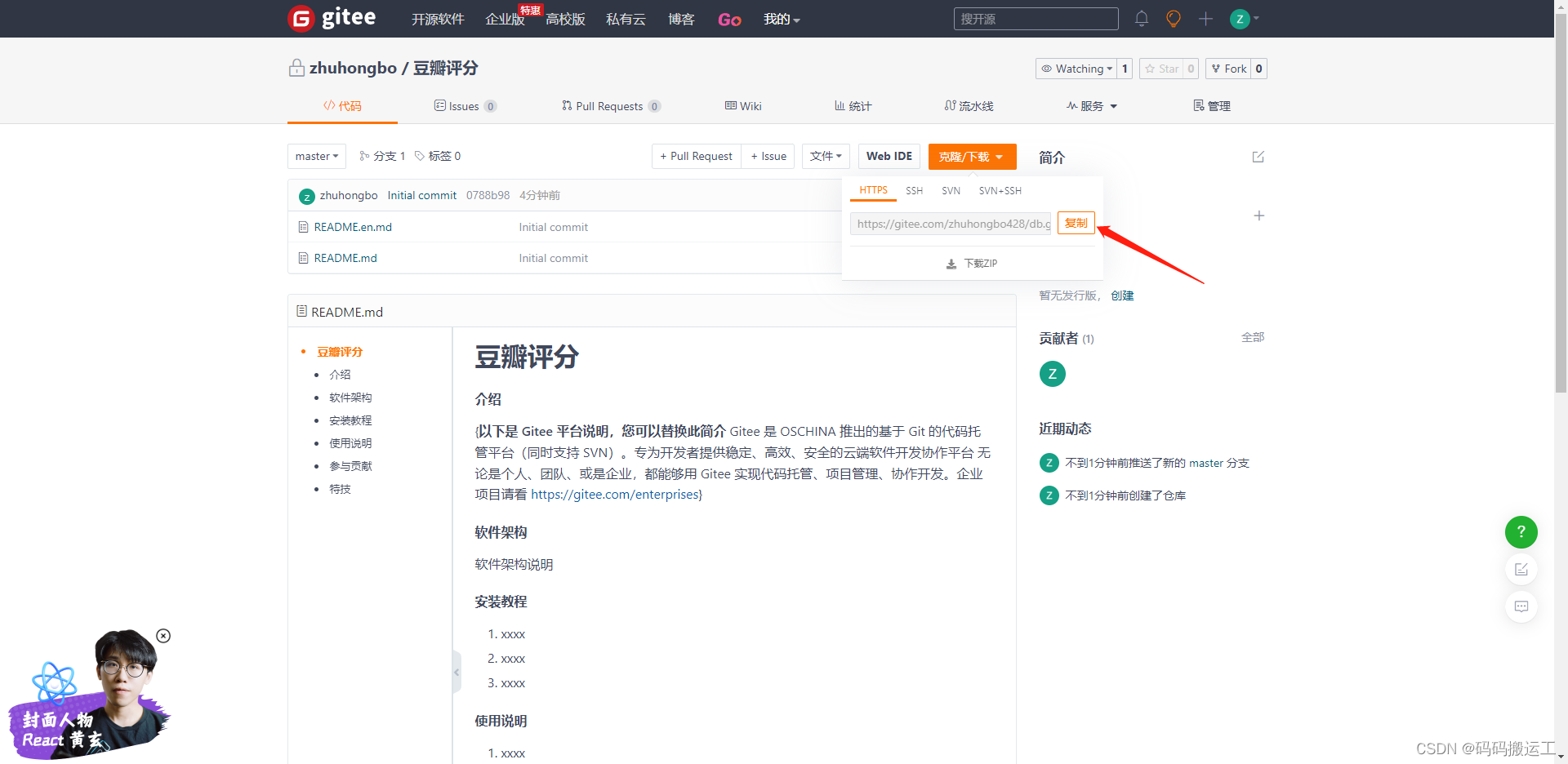This screenshot has height=764, width=1568.
Task: Click the Star button
Action: click(1161, 69)
